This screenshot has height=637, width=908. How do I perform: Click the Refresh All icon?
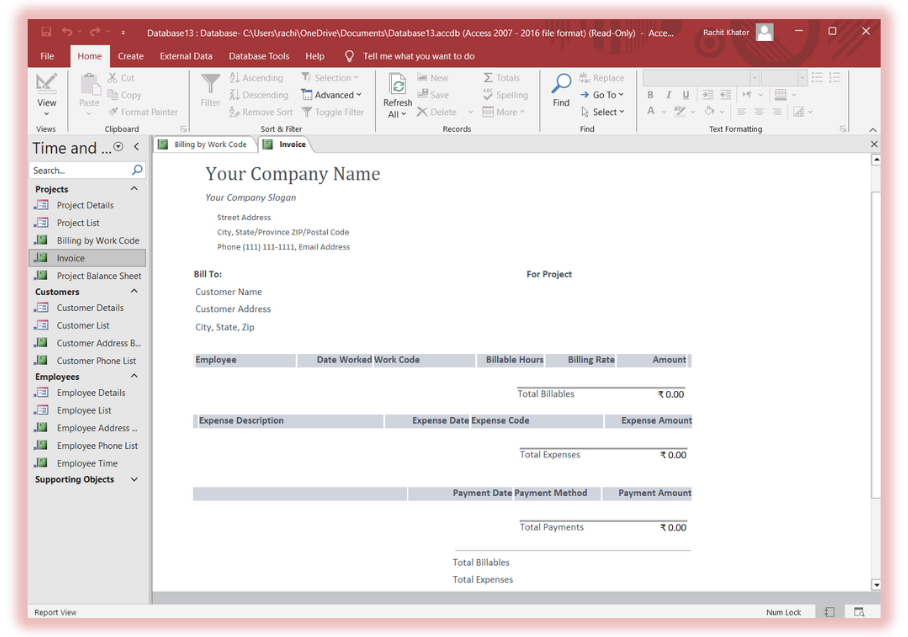pos(397,86)
